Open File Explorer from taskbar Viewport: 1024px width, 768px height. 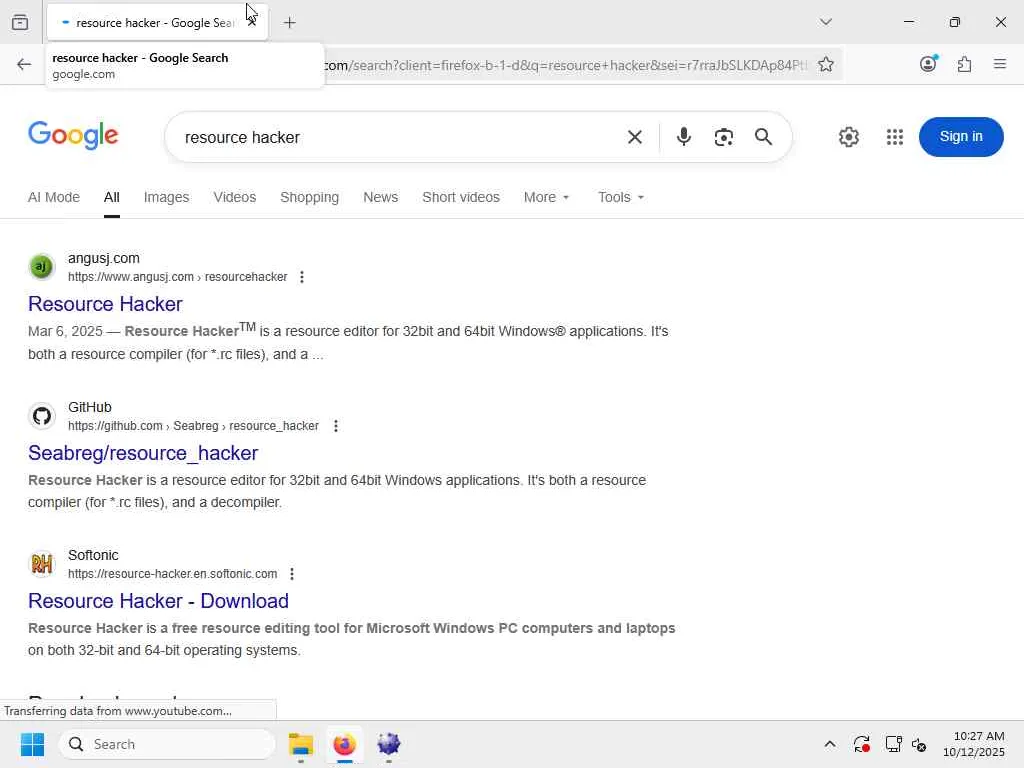pyautogui.click(x=301, y=744)
